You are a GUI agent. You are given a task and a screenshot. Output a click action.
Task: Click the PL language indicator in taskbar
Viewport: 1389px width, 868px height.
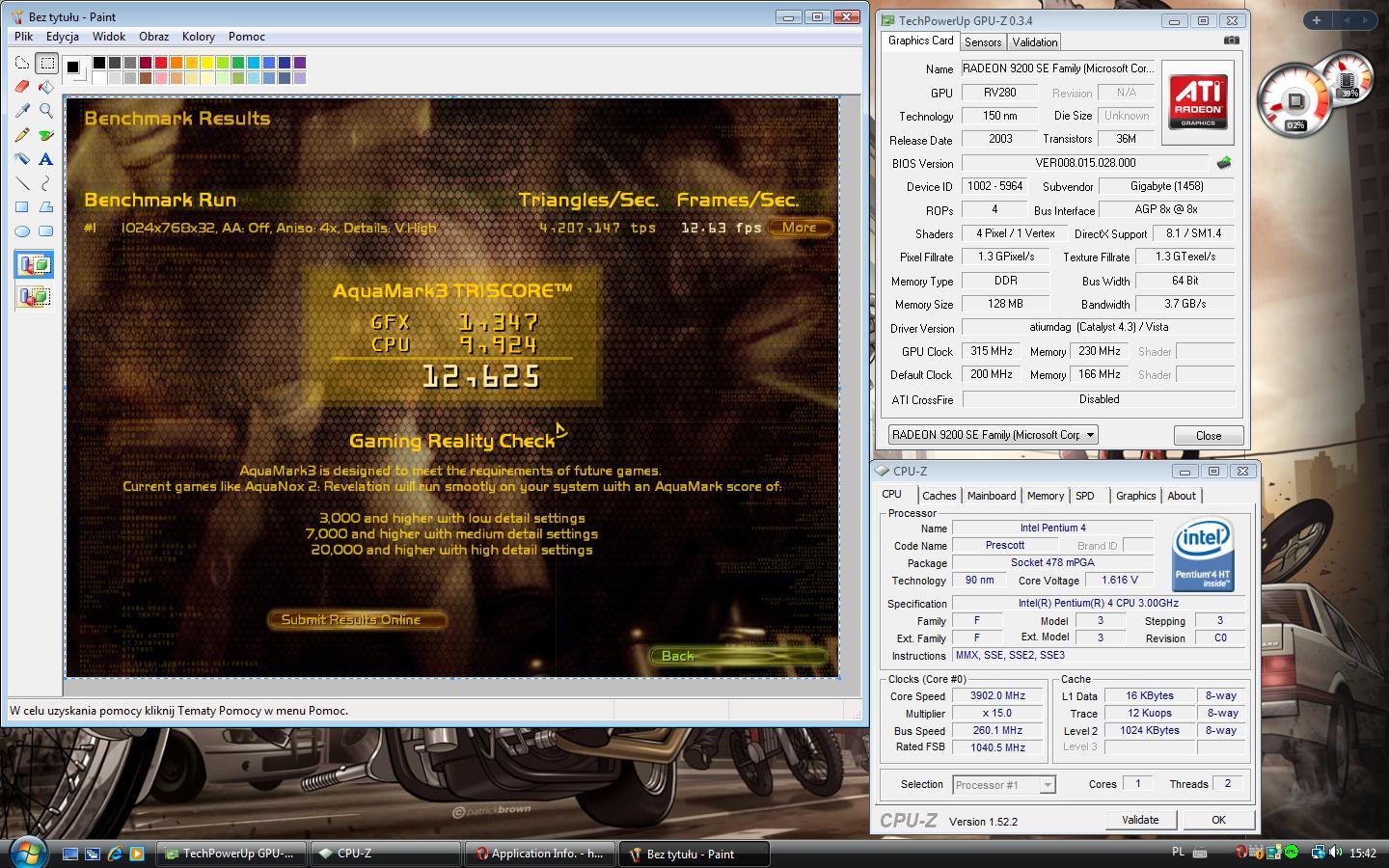1178,853
